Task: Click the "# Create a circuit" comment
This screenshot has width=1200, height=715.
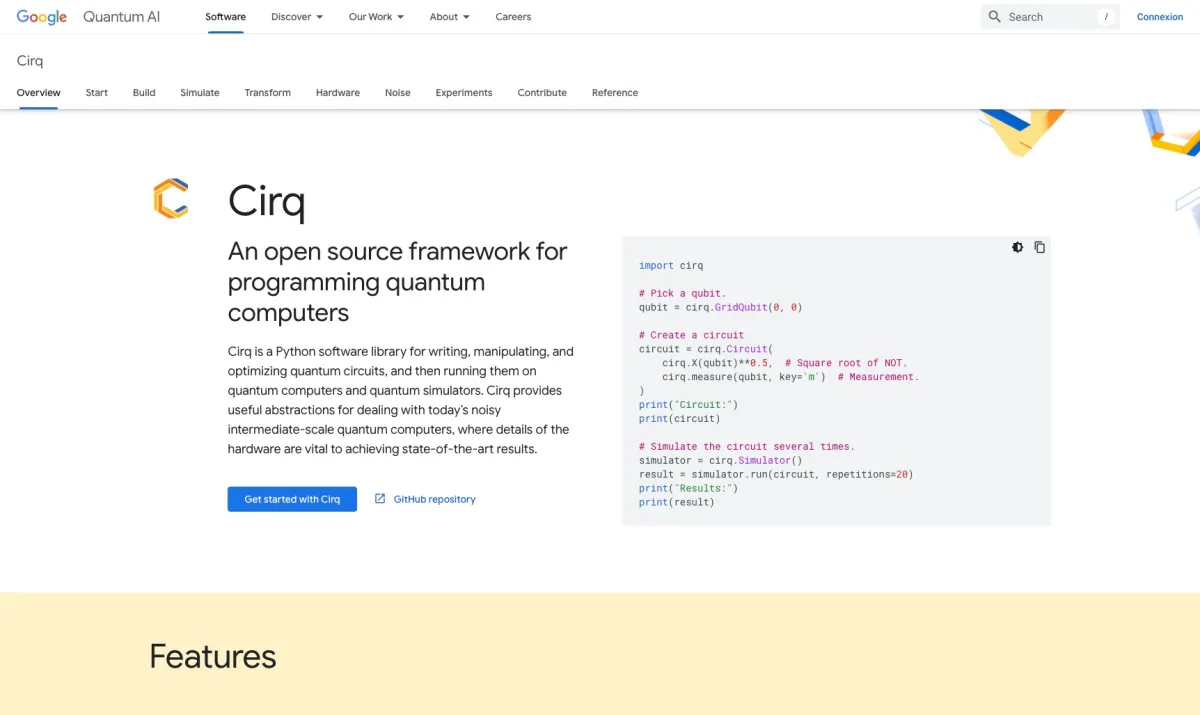Action: (692, 335)
